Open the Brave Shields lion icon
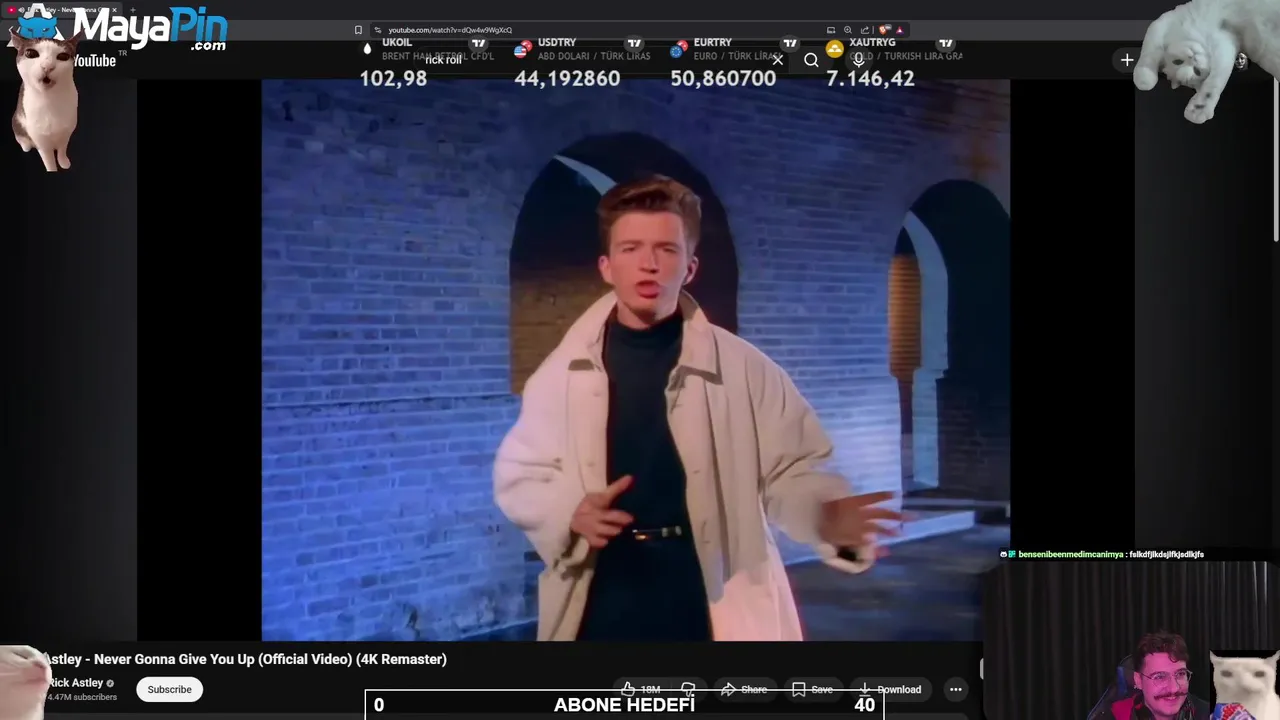1280x720 pixels. point(884,30)
